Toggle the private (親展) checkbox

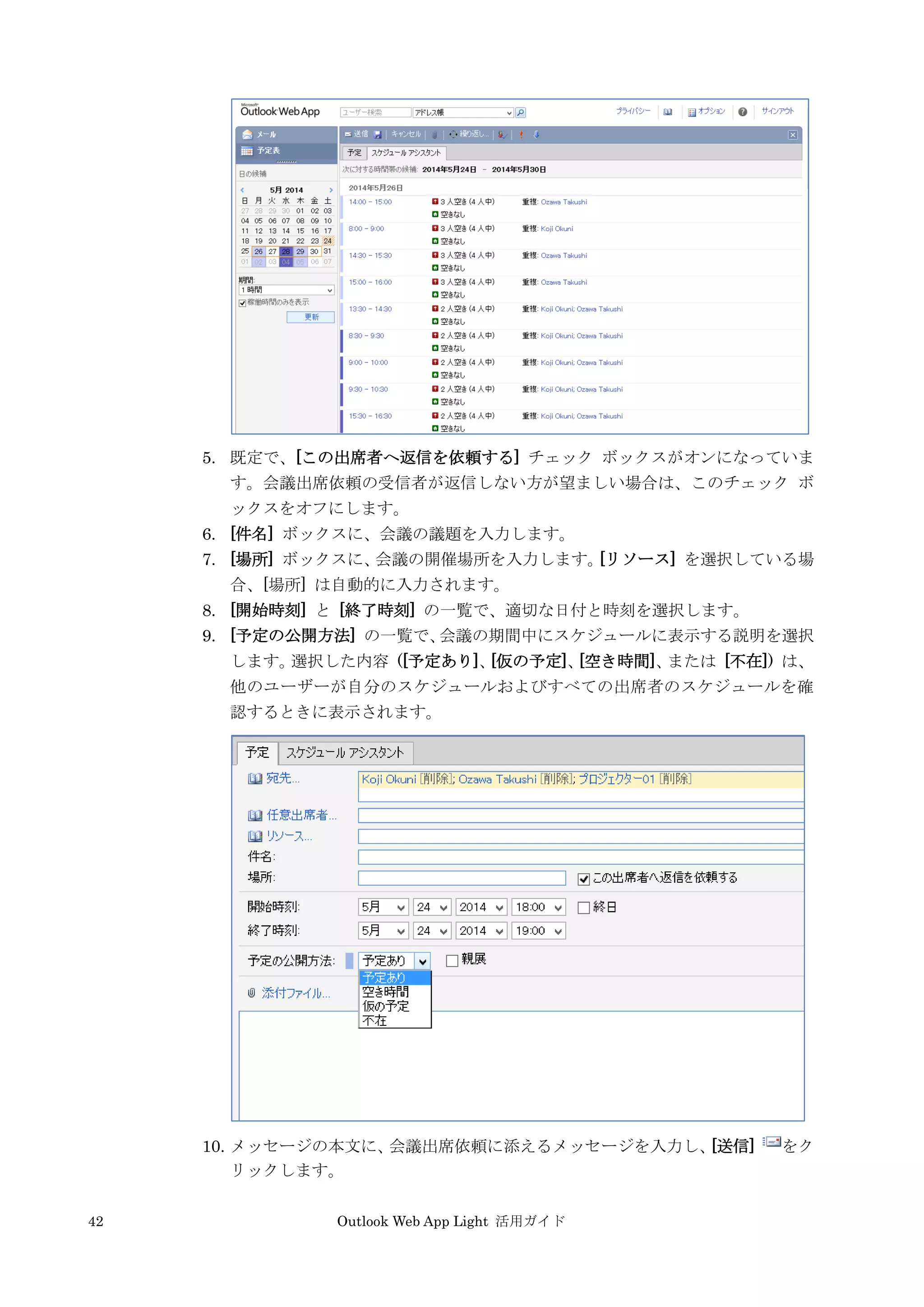pyautogui.click(x=452, y=961)
